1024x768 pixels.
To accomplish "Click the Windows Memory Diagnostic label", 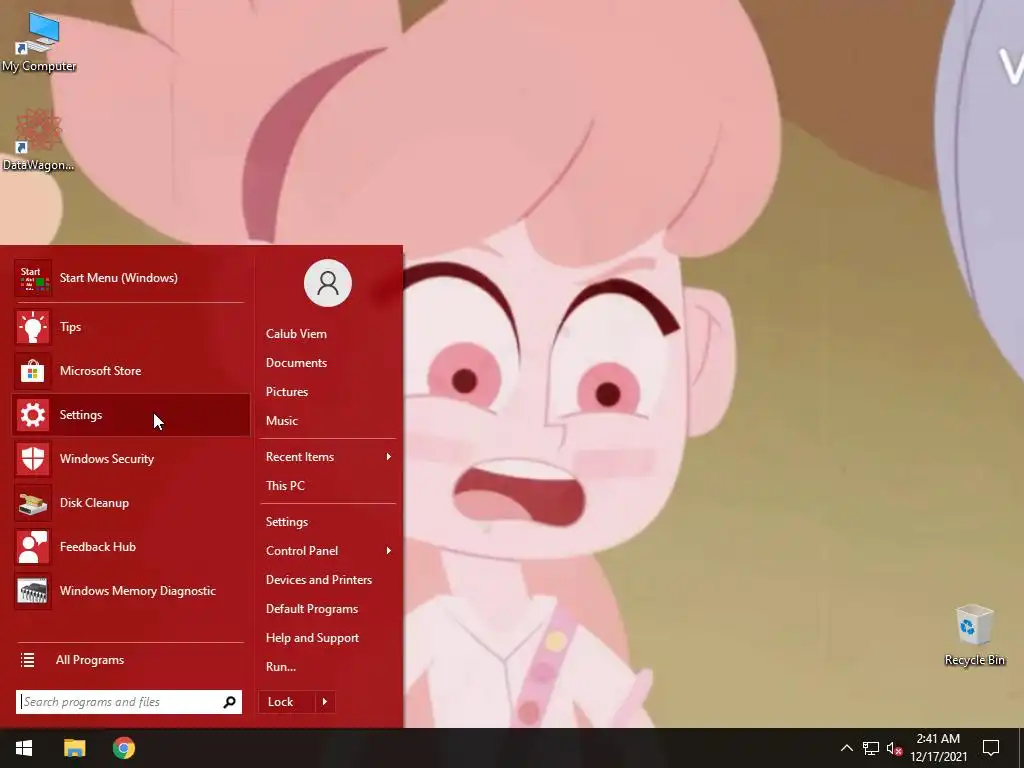I will 138,591.
